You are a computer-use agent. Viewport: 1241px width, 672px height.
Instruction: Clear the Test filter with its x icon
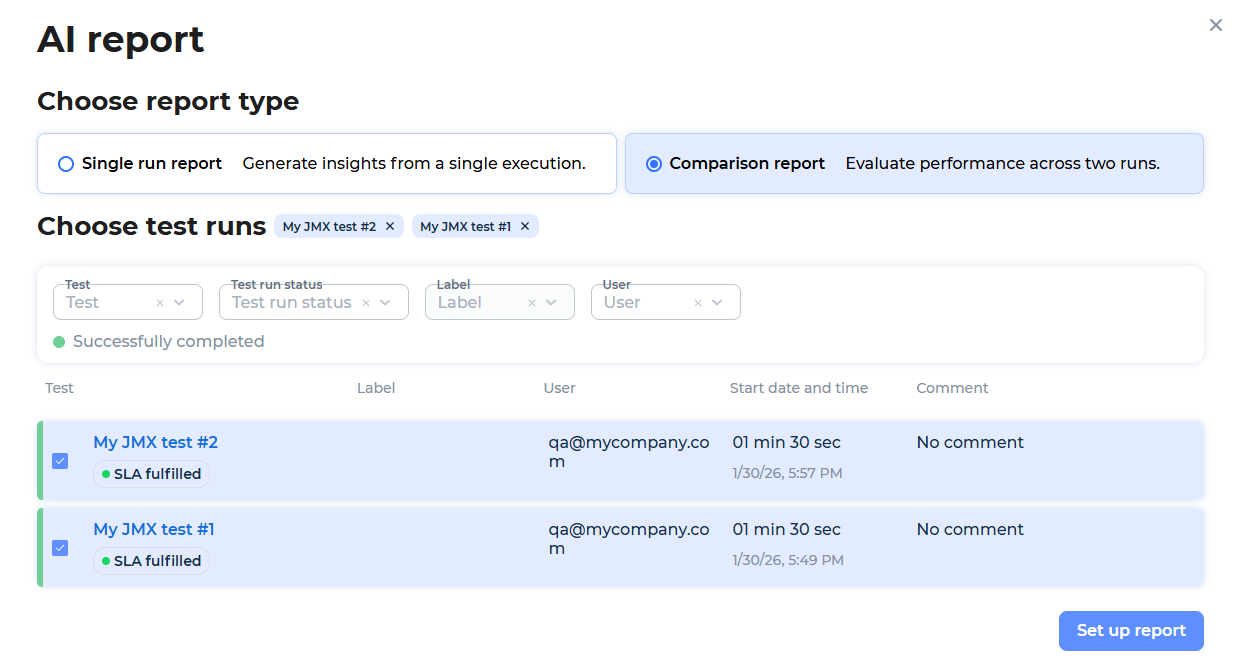(160, 303)
